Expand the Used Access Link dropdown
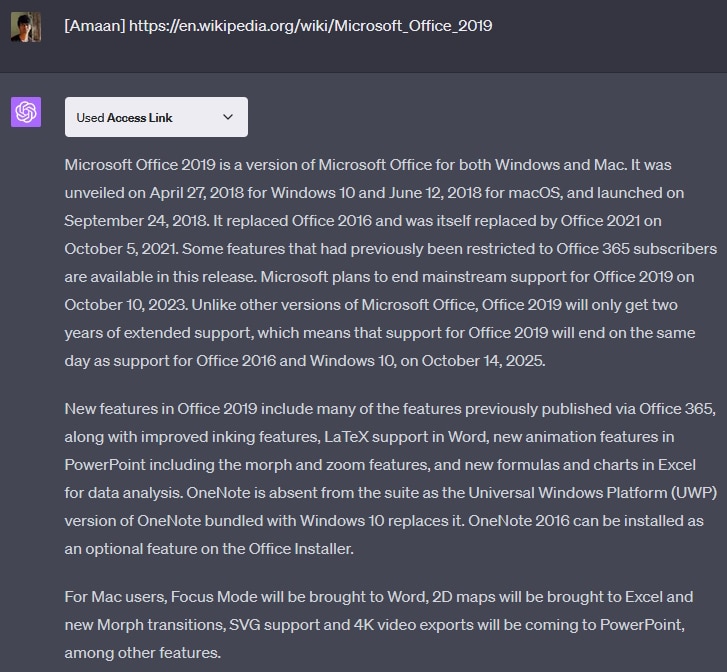This screenshot has width=727, height=672. [156, 117]
